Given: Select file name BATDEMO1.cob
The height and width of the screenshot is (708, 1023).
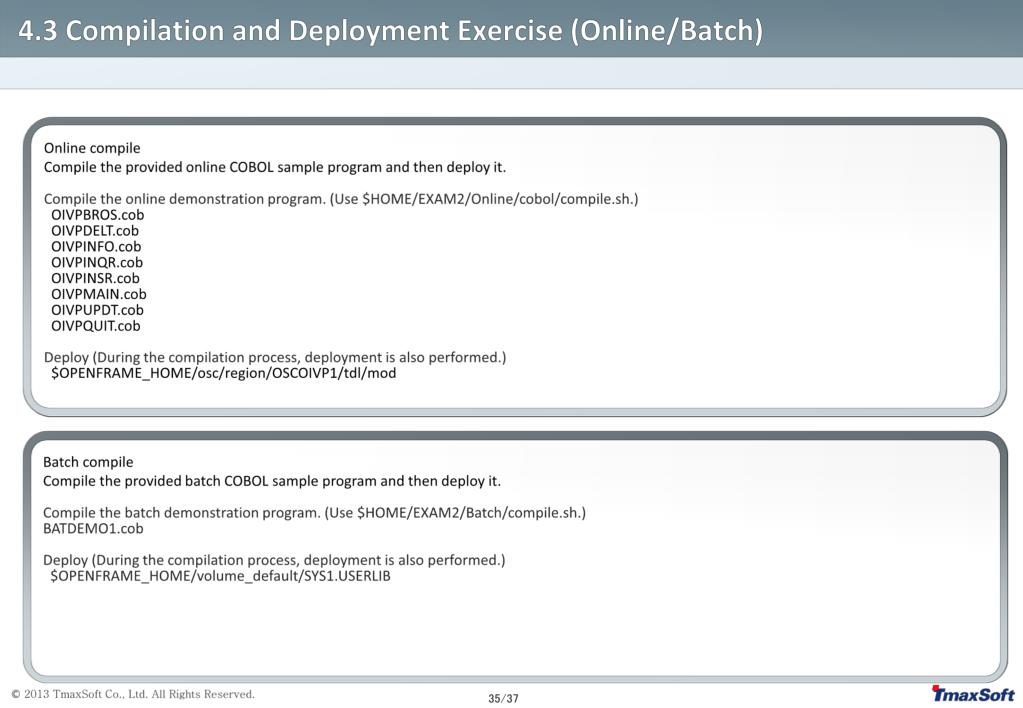Looking at the screenshot, I should tap(93, 529).
